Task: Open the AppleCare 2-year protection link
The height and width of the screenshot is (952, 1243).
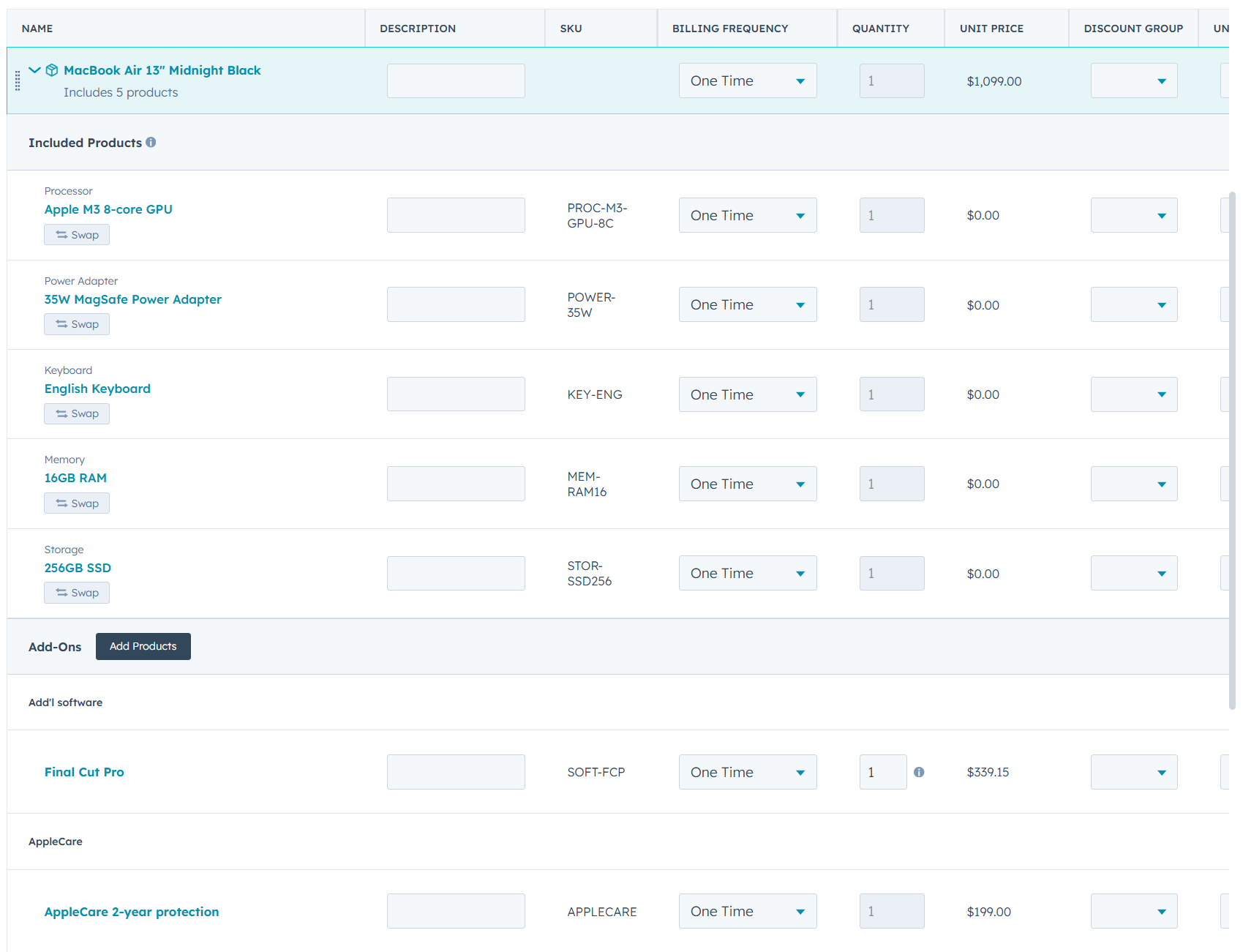Action: (x=132, y=911)
